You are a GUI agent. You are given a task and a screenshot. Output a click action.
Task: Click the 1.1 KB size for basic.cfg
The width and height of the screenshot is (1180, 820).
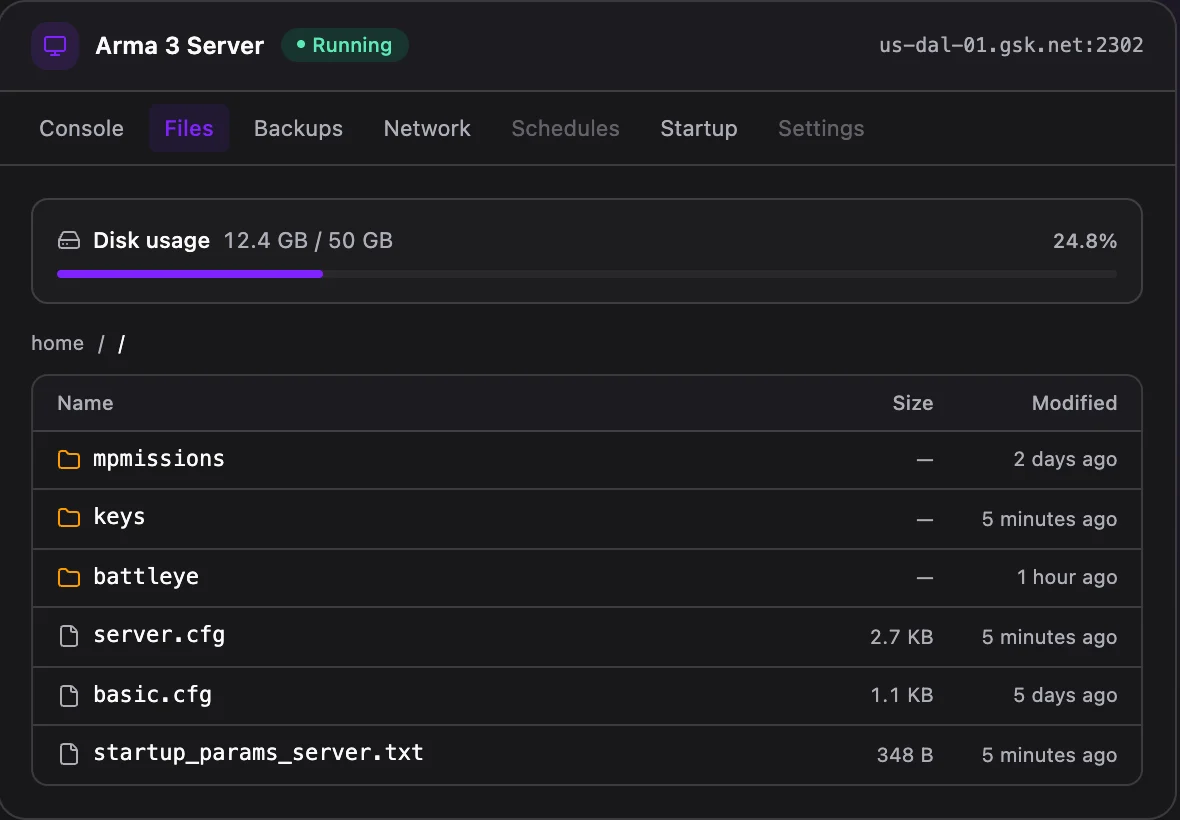point(902,695)
